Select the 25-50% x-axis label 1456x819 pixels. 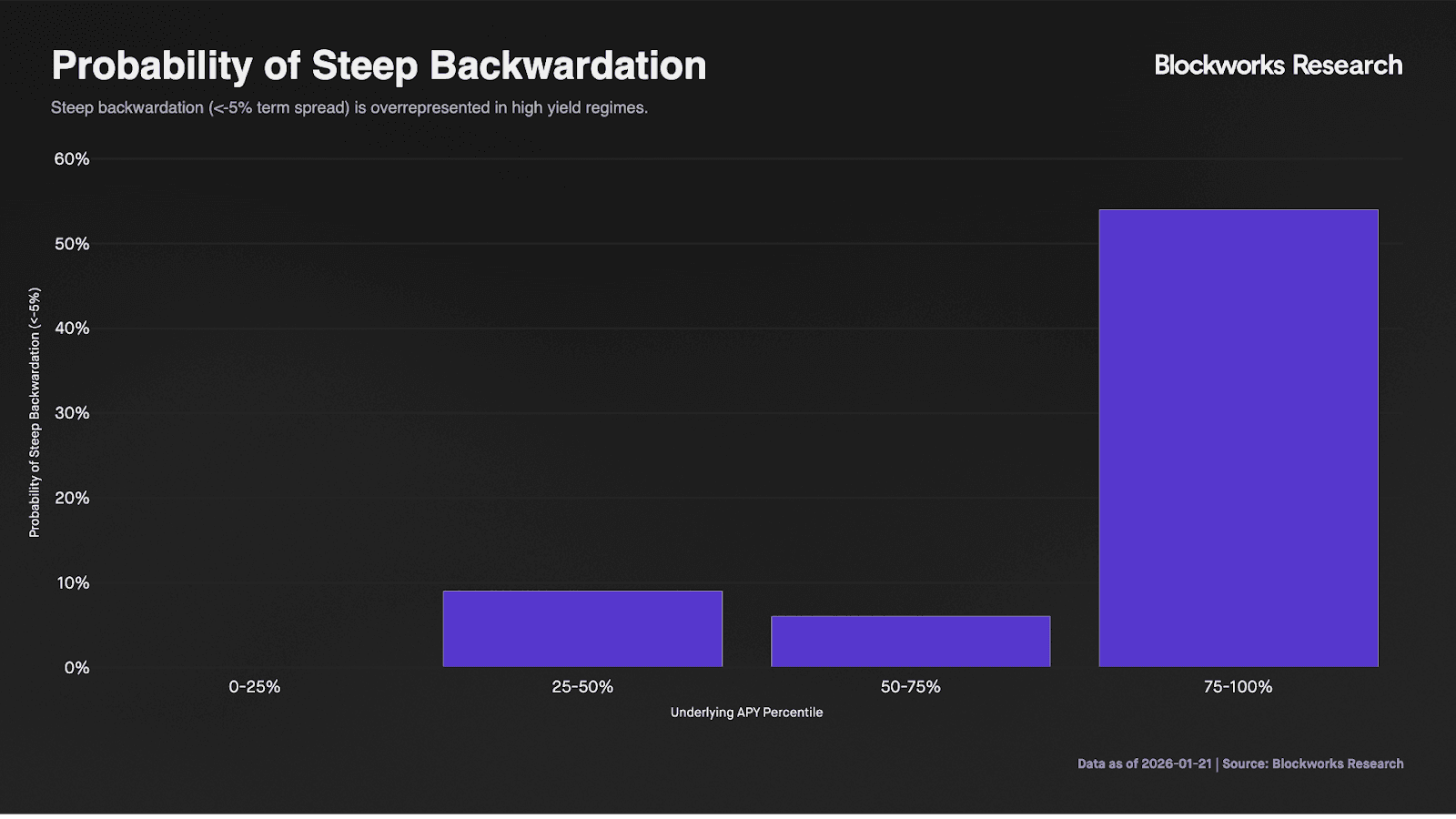point(582,687)
